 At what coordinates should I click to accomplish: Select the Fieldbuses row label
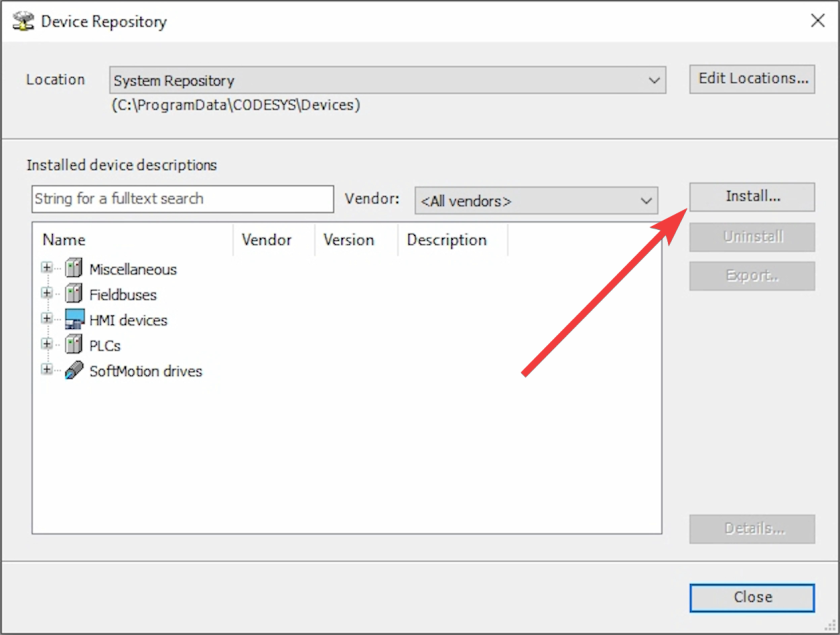(x=123, y=295)
